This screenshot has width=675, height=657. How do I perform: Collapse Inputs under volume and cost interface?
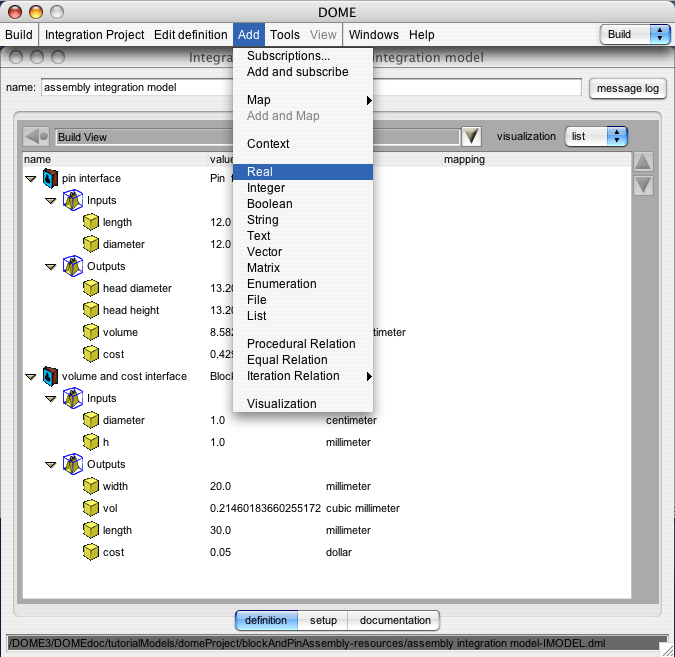(x=51, y=399)
